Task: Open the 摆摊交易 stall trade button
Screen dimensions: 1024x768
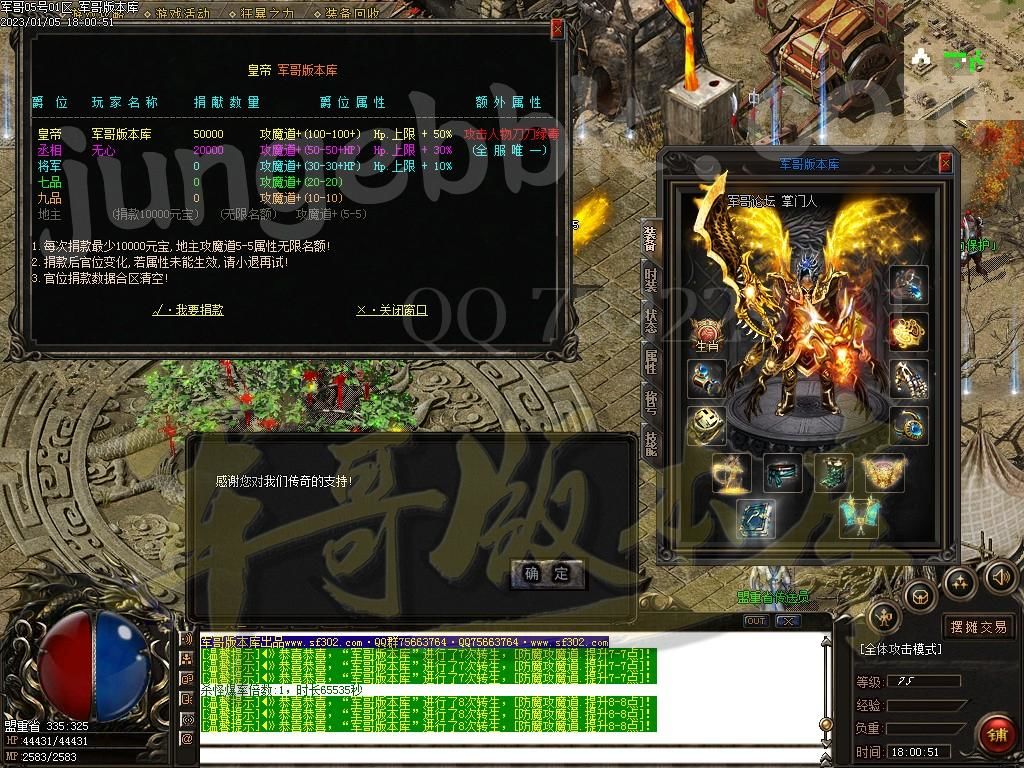Action: point(978,627)
